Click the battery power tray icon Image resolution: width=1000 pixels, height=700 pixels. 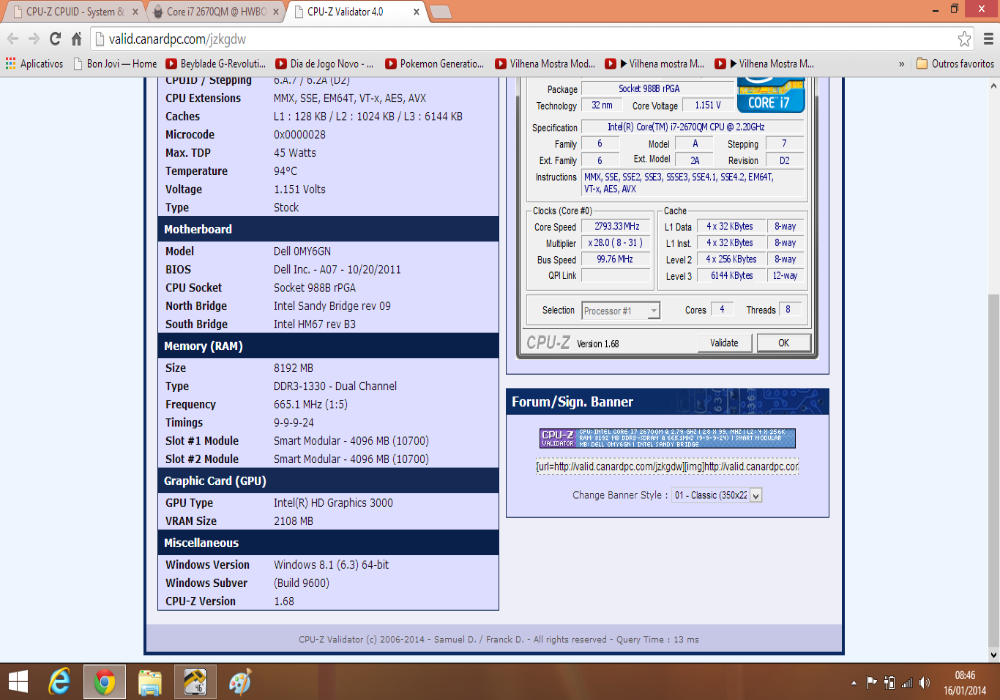coord(890,683)
